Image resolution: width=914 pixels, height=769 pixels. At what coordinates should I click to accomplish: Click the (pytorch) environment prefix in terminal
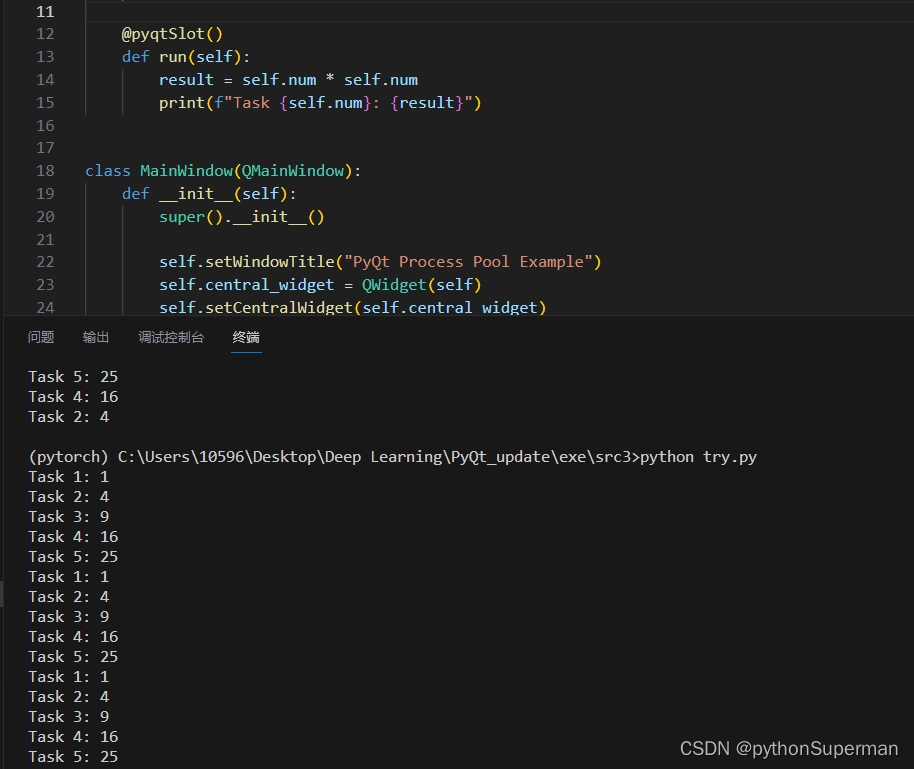pyautogui.click(x=68, y=457)
